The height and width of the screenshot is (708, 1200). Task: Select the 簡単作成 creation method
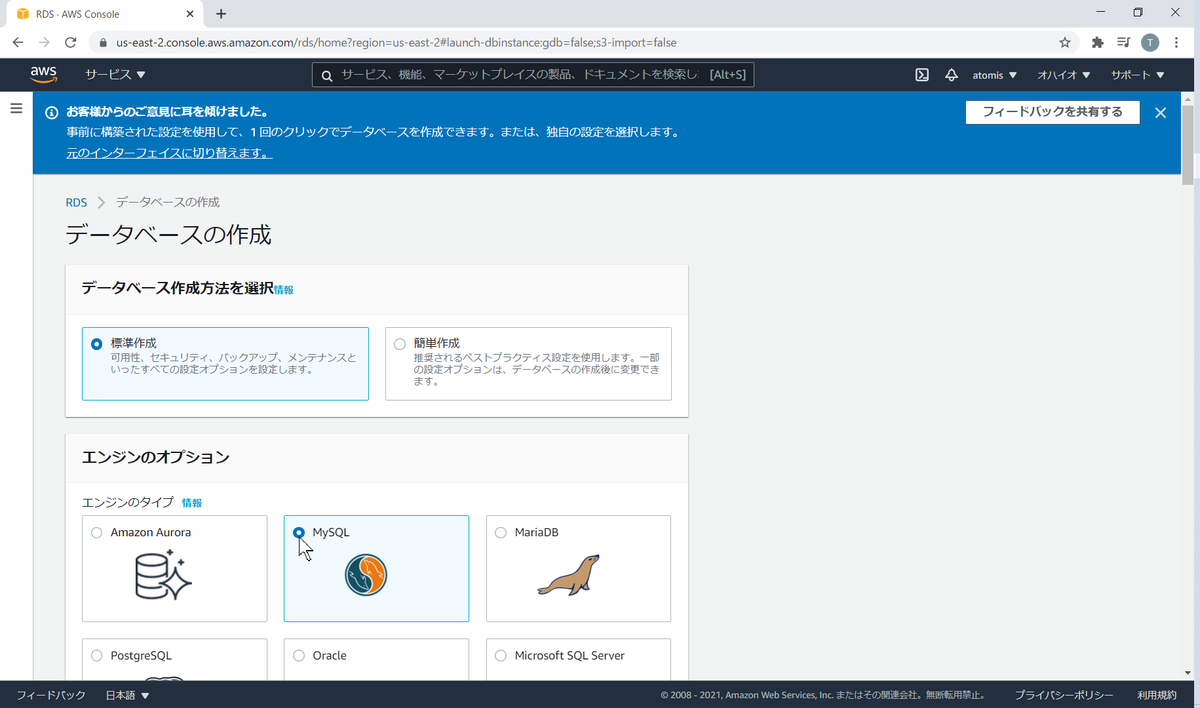(400, 342)
